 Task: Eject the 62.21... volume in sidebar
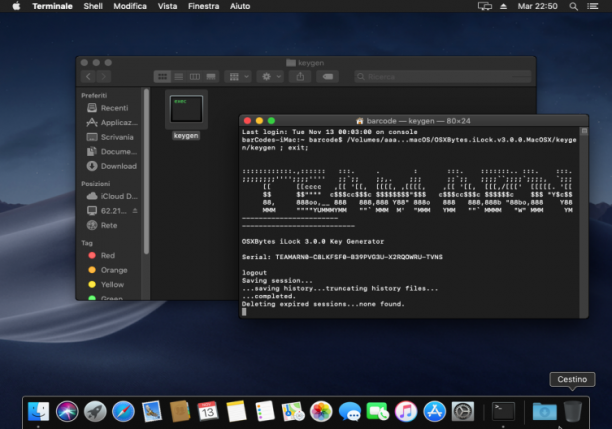click(x=135, y=211)
